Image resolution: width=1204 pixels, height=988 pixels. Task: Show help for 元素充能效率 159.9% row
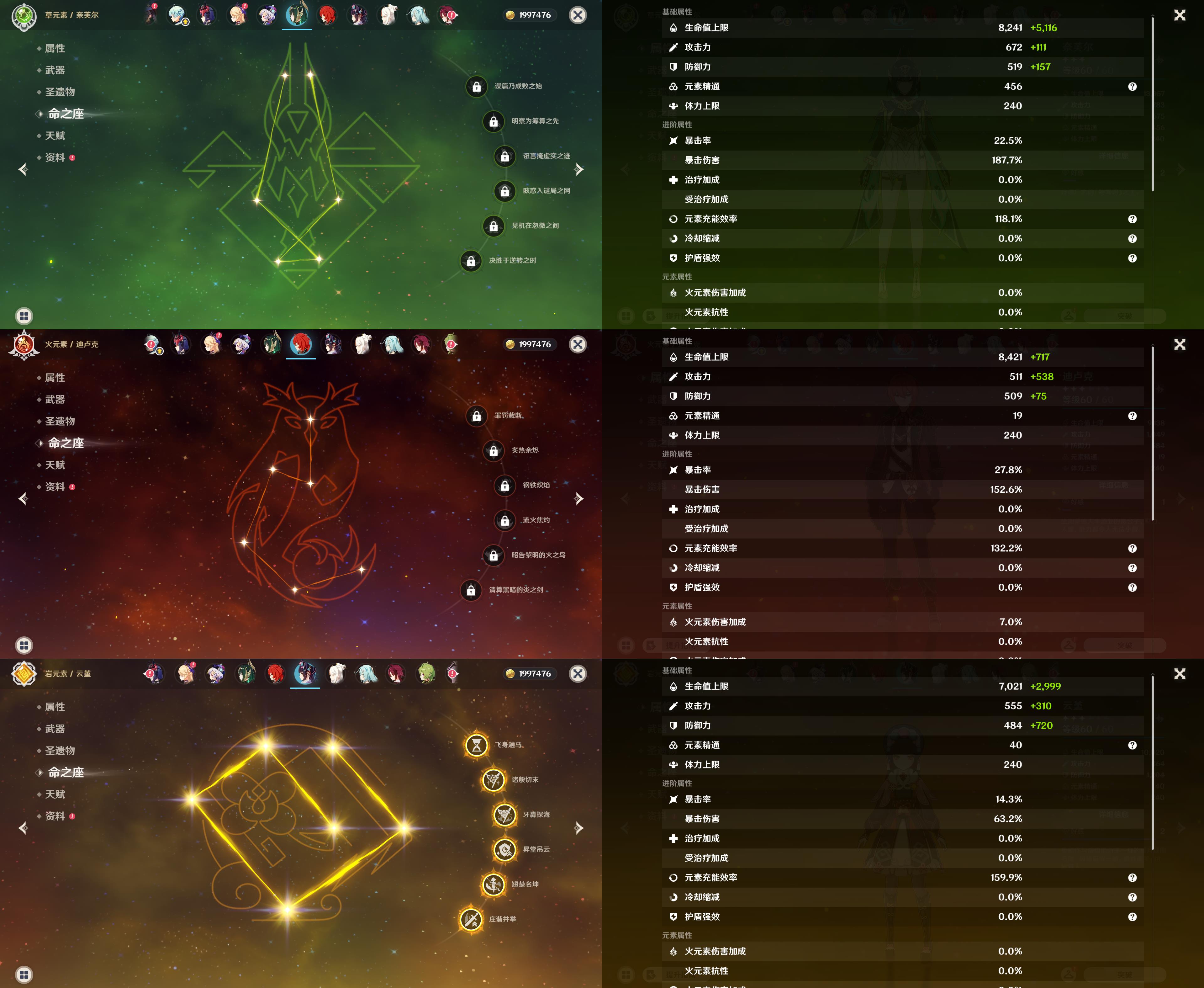1132,878
